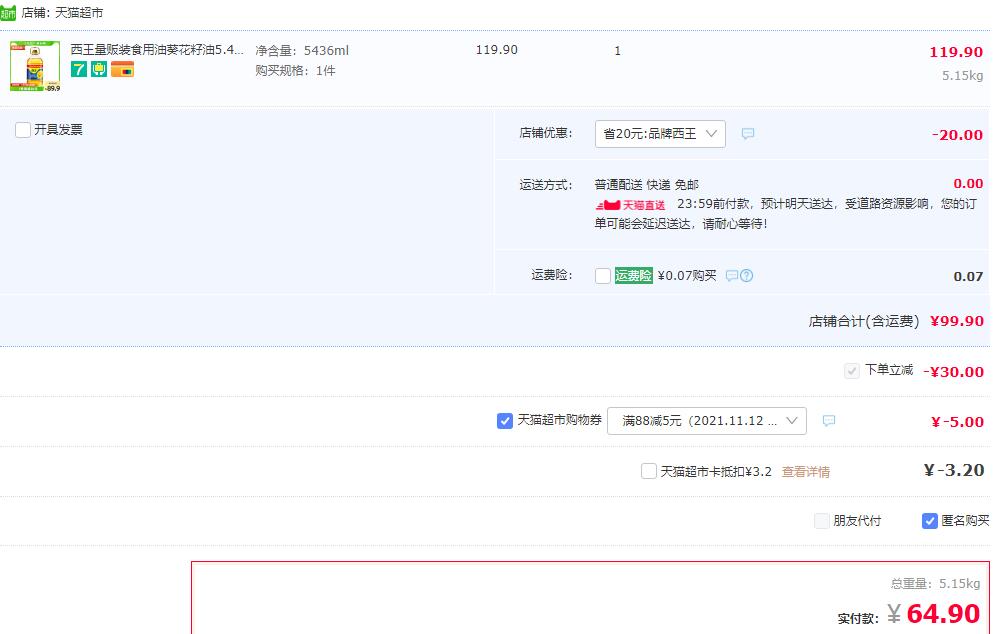Click the 购买规格: 1件 text

(x=295, y=71)
